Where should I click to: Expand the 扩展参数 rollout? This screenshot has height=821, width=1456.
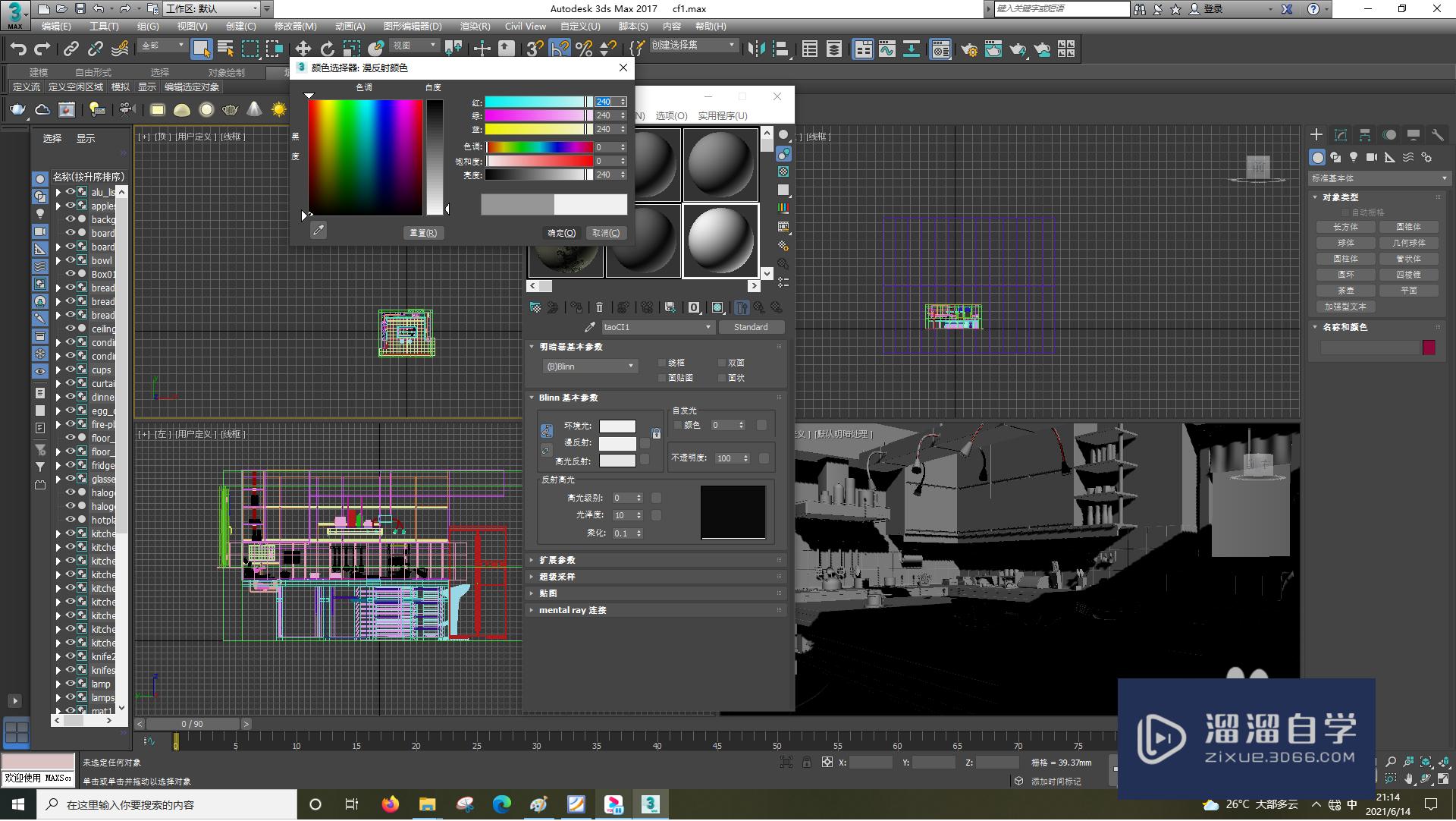[655, 560]
